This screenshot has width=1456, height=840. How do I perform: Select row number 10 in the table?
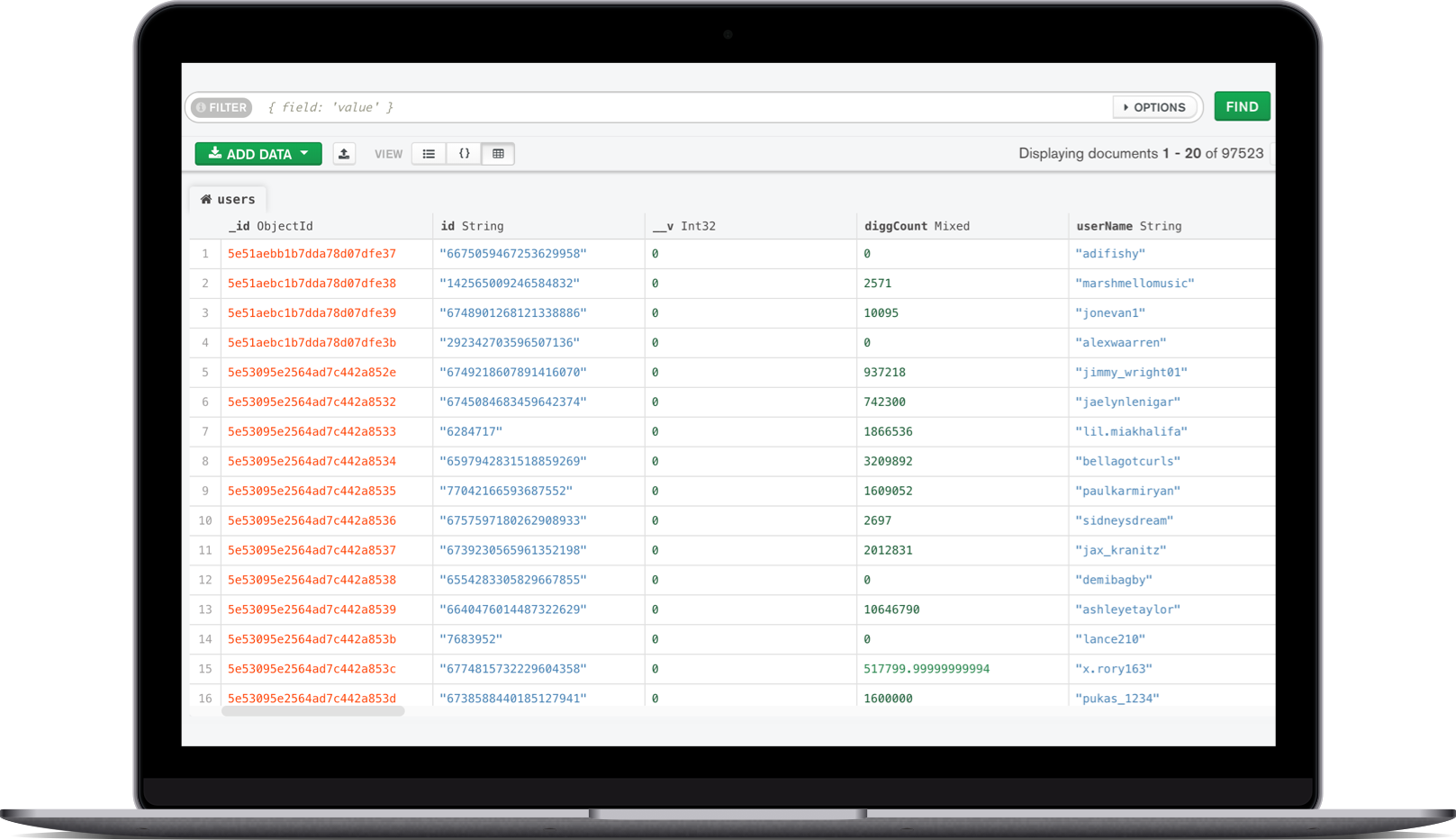(x=205, y=520)
